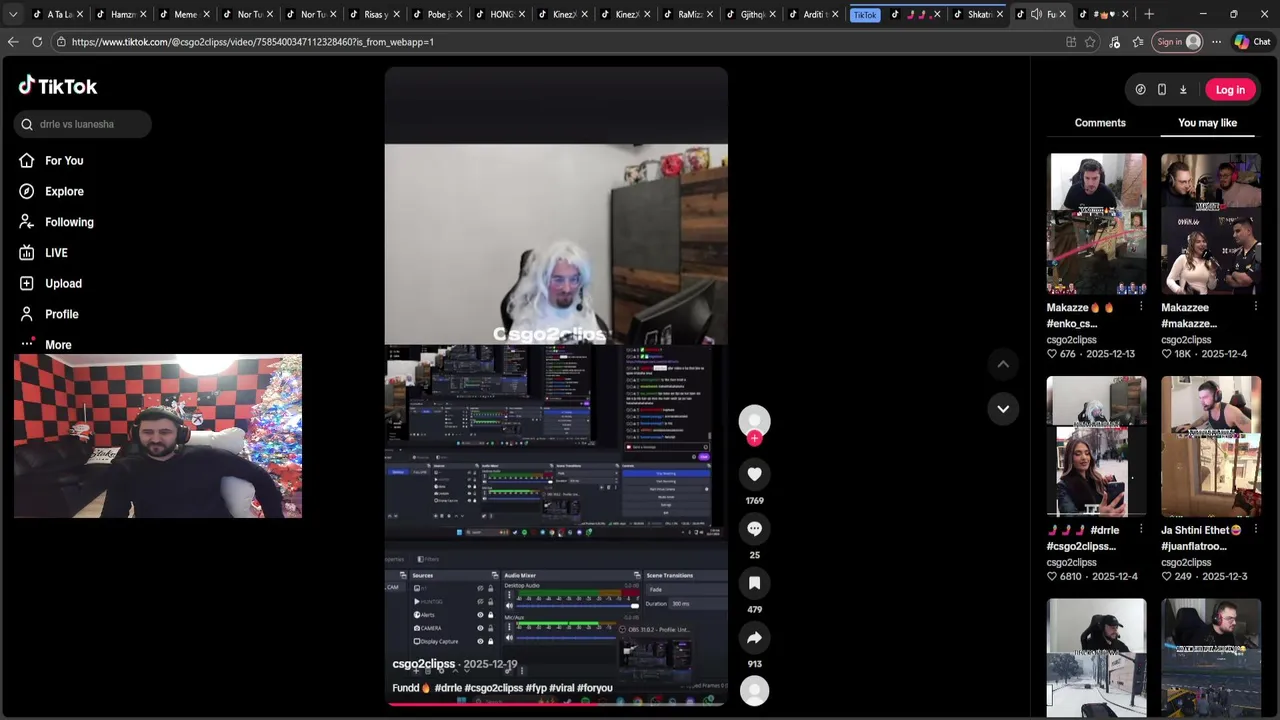The height and width of the screenshot is (720, 1280).
Task: Open csgo2clipss author under Makazze #enko_cs card
Action: 1072,340
